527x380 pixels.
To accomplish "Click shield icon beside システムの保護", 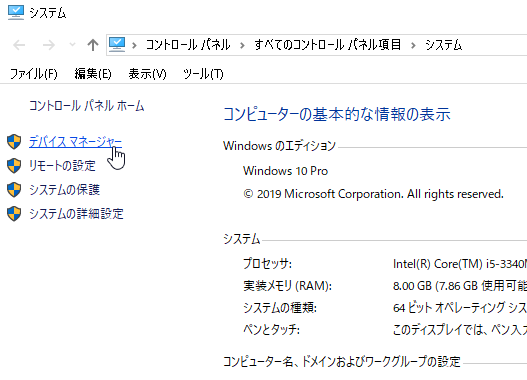I will coord(14,190).
